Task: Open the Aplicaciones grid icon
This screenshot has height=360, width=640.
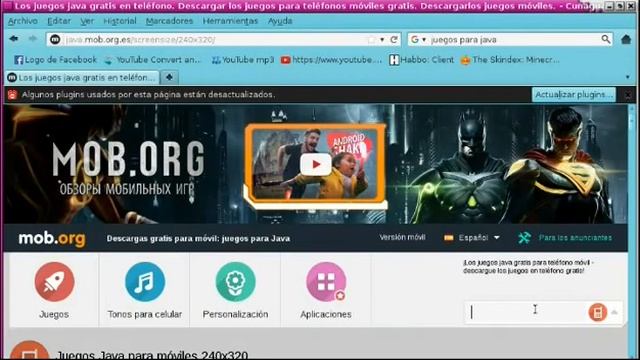Action: pyautogui.click(x=326, y=282)
